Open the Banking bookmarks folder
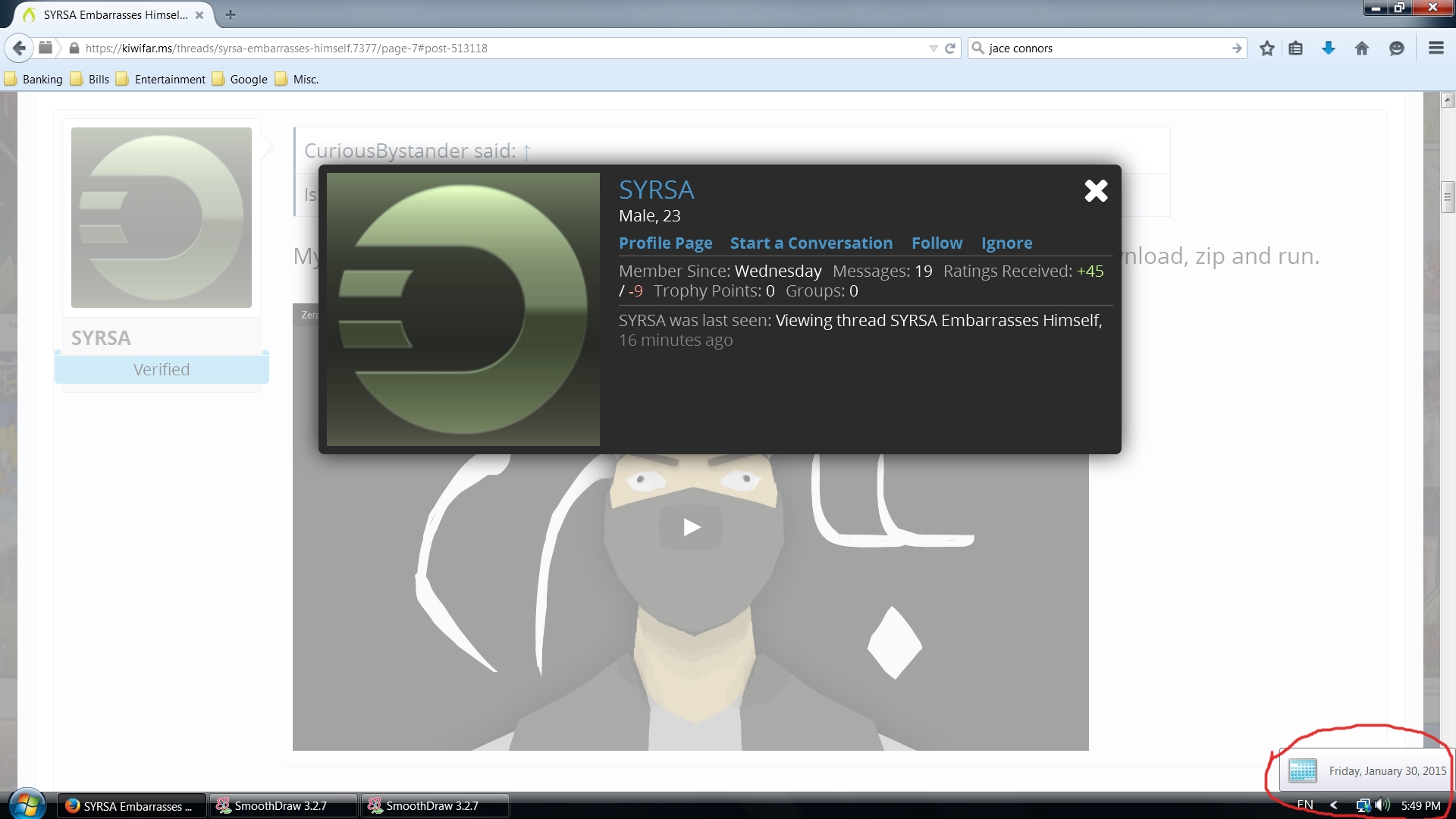This screenshot has height=819, width=1456. tap(34, 79)
